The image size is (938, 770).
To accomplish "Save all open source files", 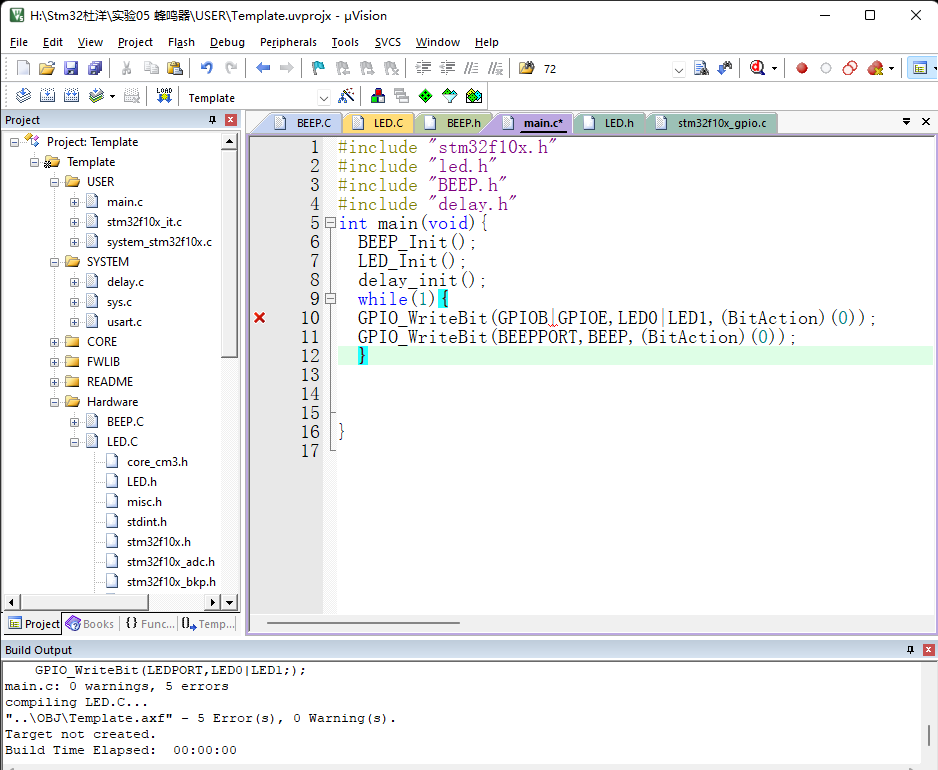I will [96, 67].
